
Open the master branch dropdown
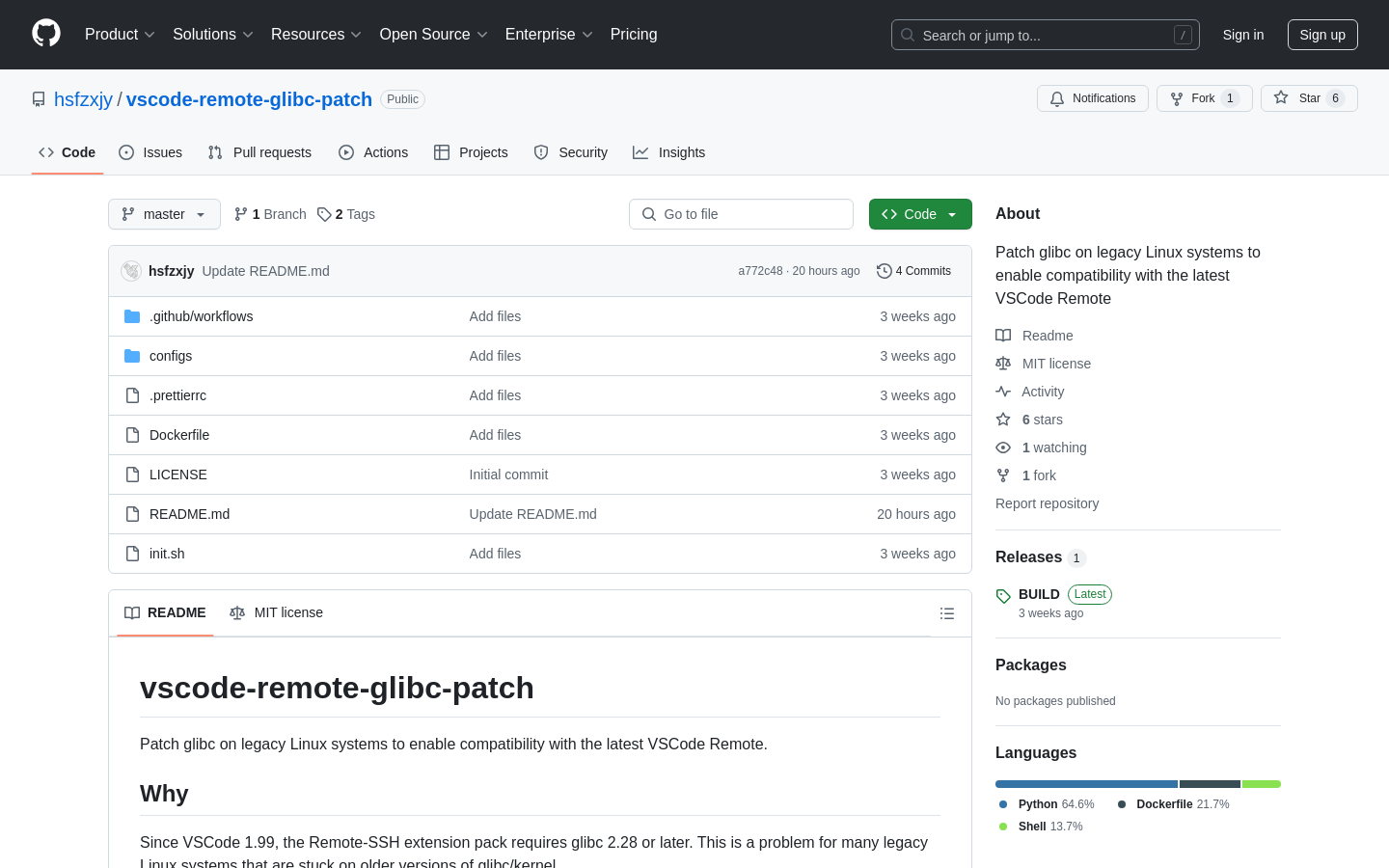pyautogui.click(x=164, y=214)
